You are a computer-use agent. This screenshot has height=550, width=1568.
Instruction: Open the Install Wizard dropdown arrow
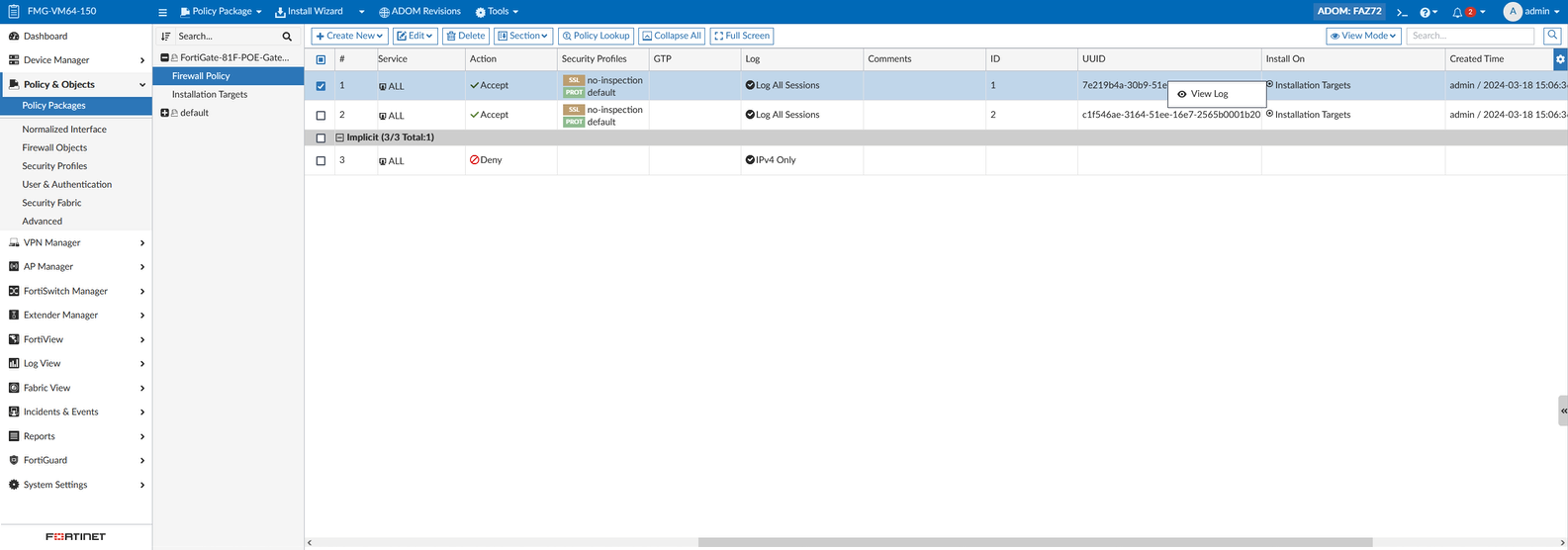(361, 12)
